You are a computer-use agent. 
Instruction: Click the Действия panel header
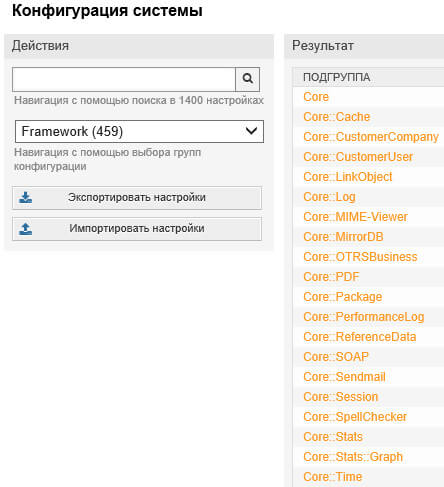point(40,46)
